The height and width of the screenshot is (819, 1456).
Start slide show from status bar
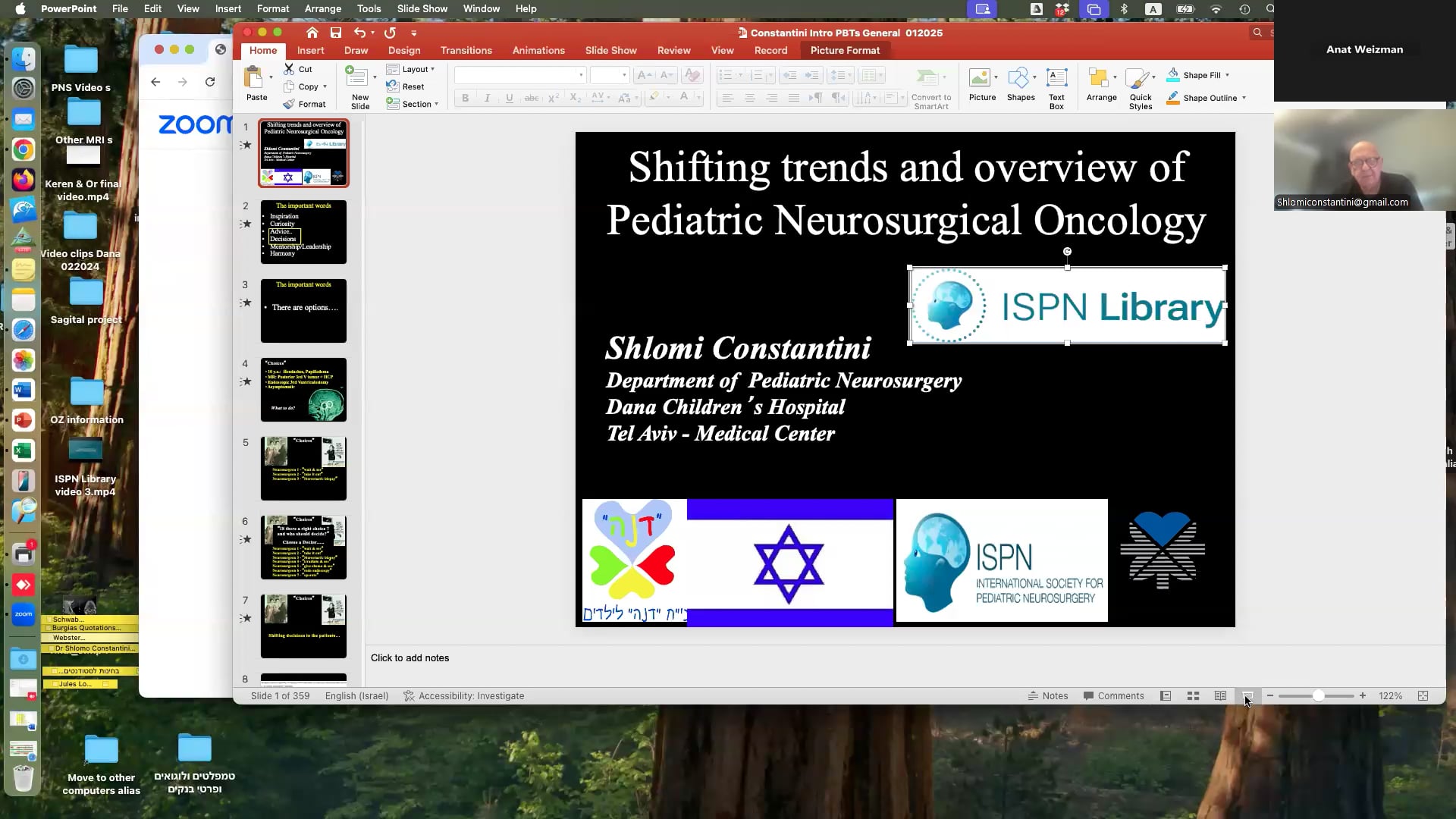(1247, 696)
